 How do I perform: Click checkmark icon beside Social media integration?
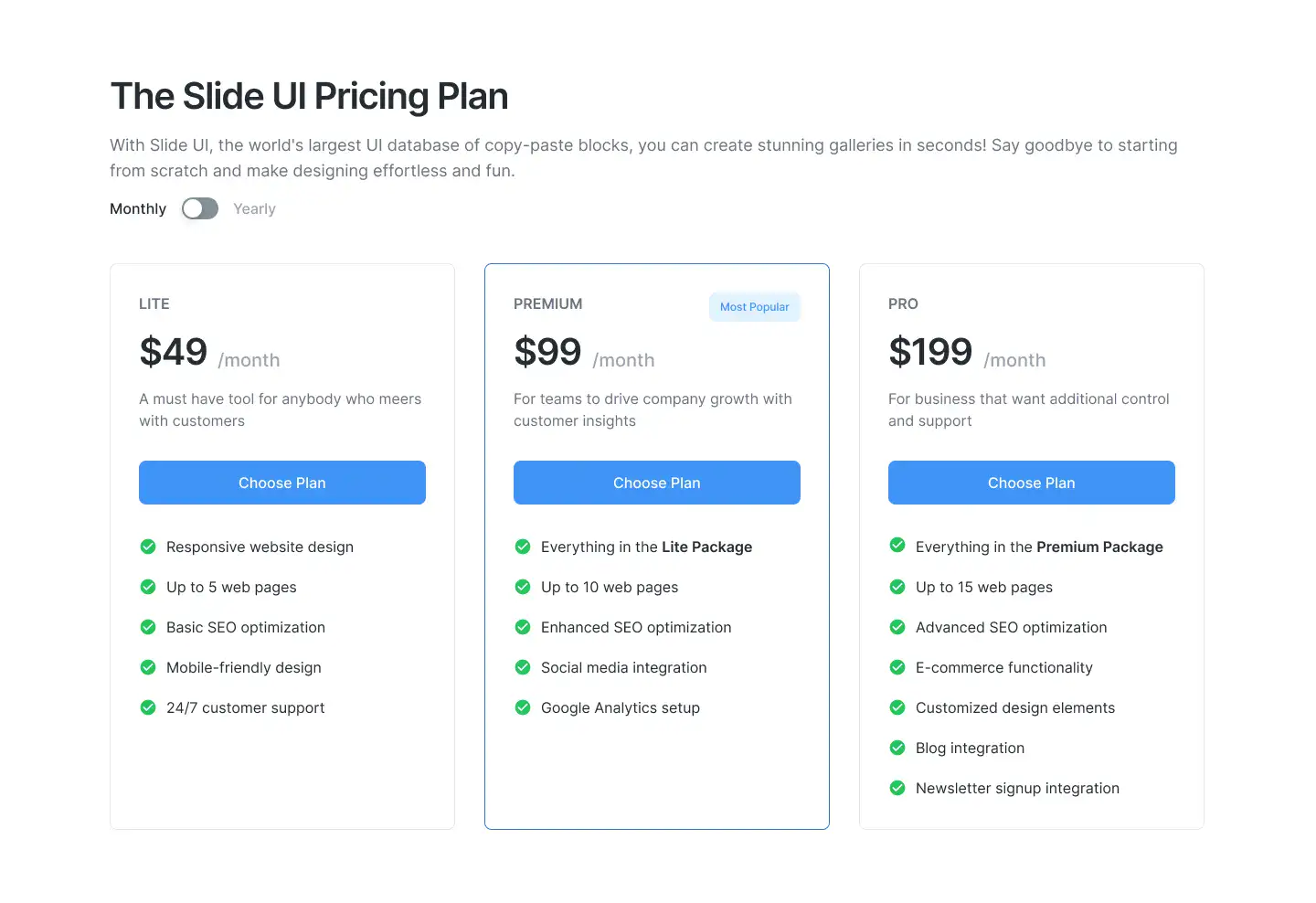tap(523, 667)
